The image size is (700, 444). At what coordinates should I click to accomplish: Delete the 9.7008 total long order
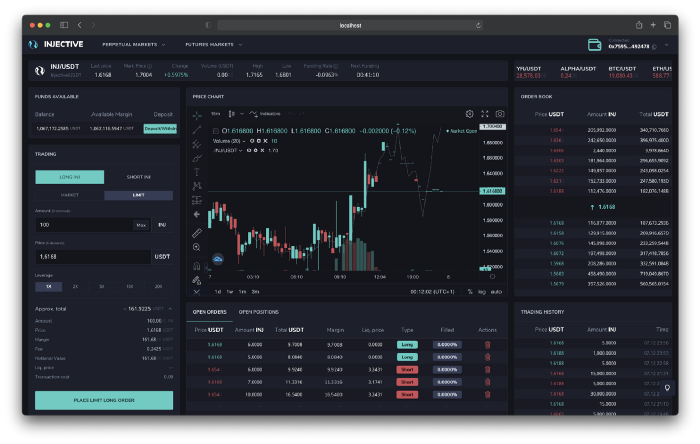[488, 344]
